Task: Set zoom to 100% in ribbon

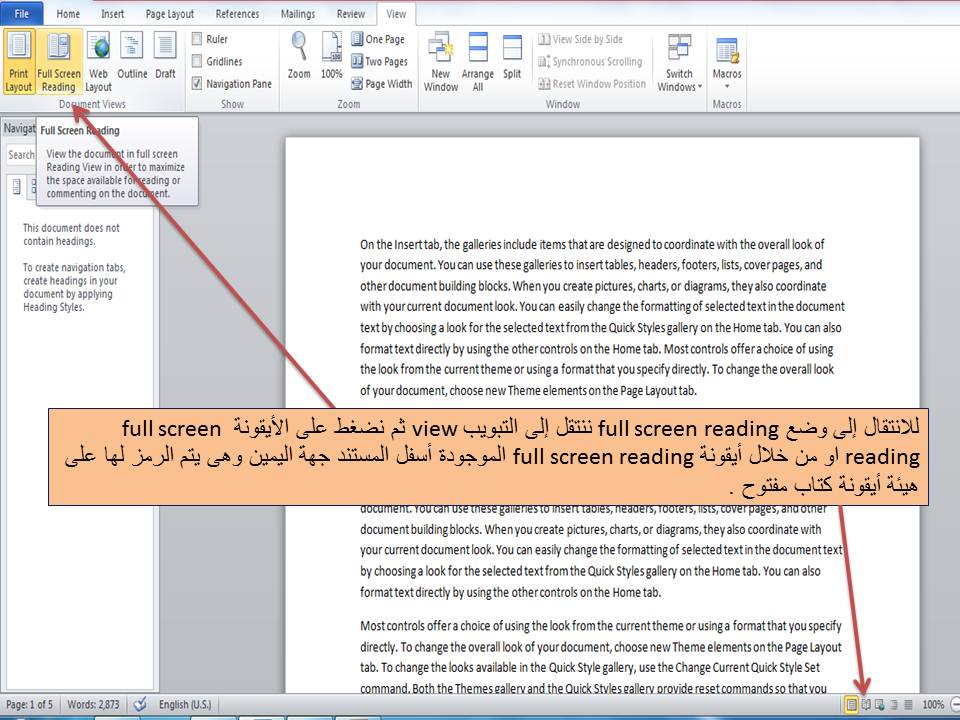Action: click(x=332, y=56)
